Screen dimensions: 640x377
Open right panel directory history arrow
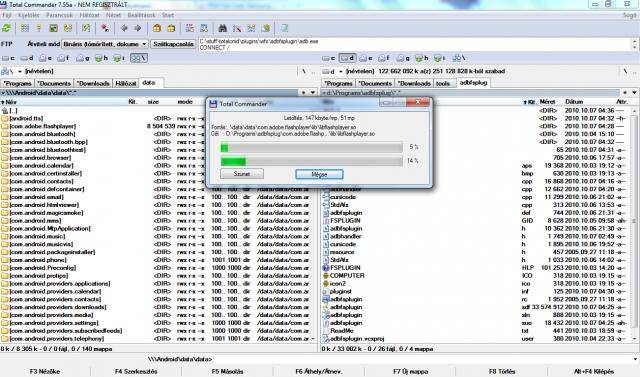634,93
